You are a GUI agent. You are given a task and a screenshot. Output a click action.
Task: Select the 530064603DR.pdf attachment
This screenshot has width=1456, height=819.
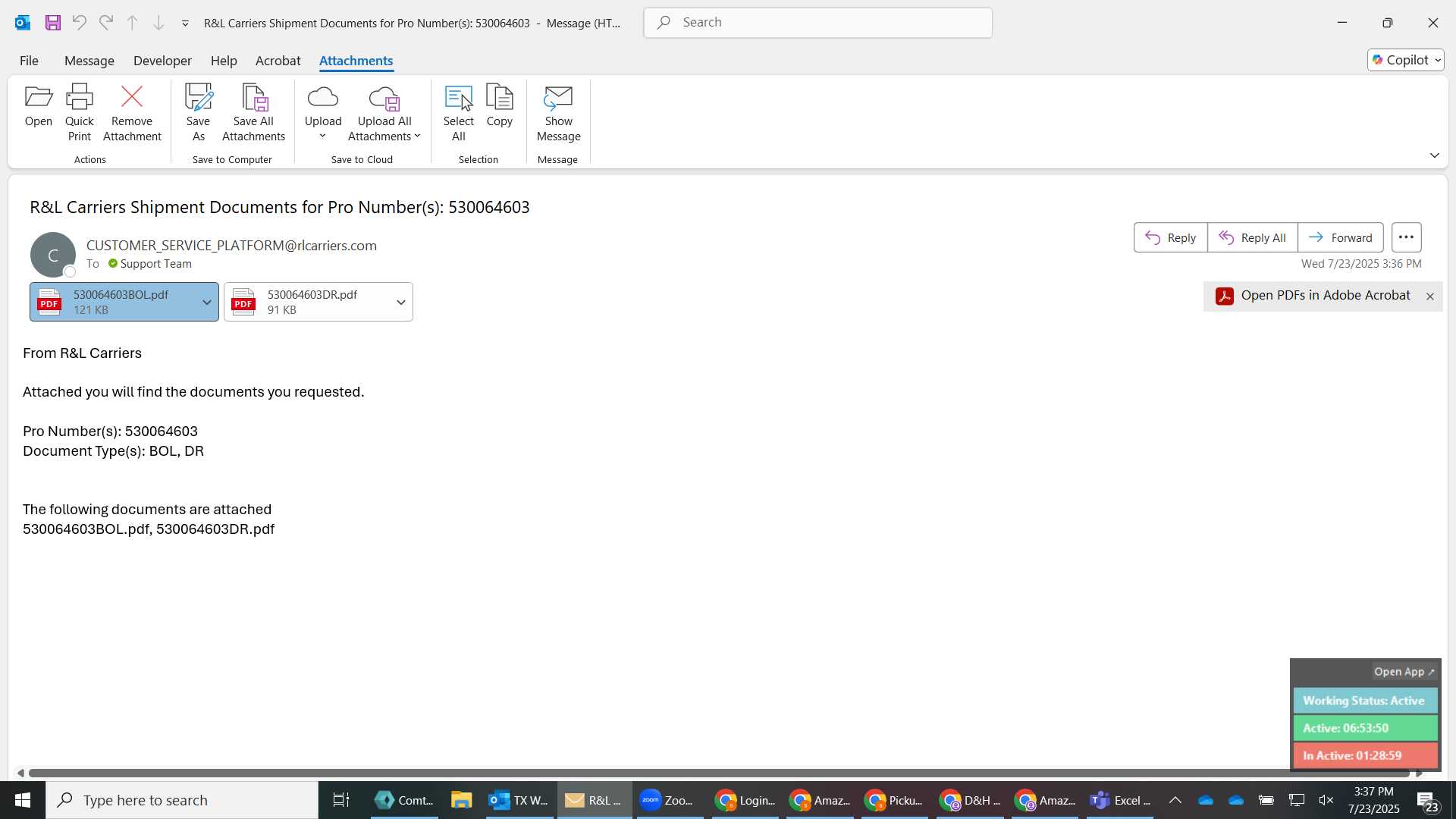pos(308,302)
